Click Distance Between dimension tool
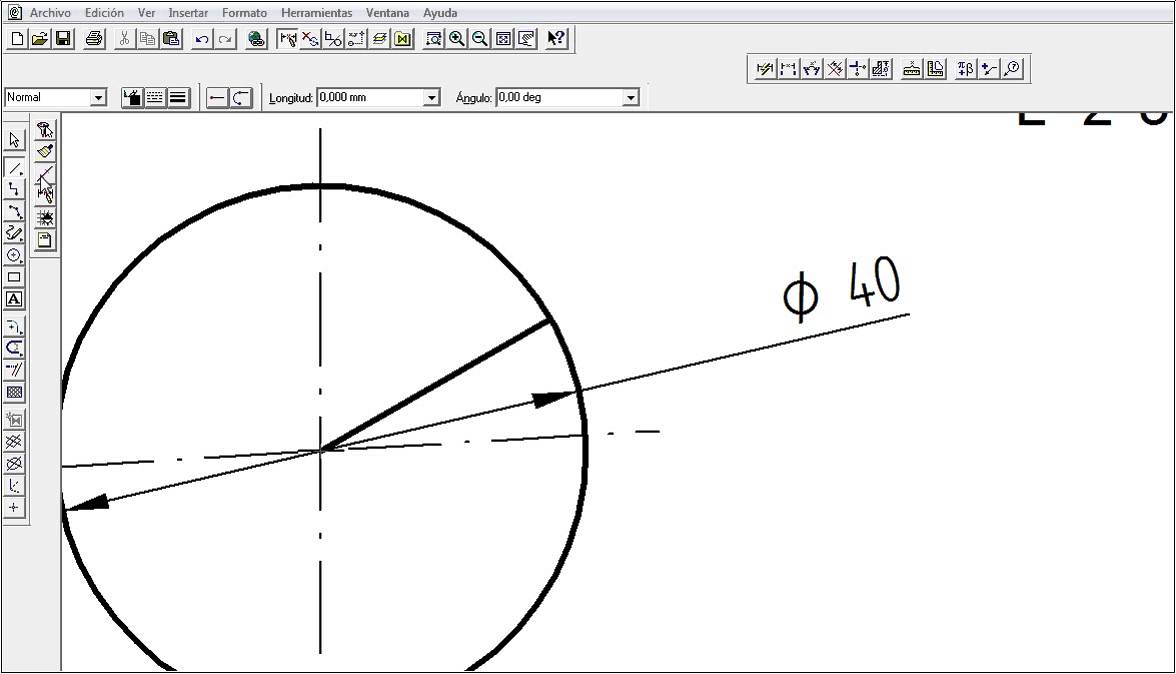Viewport: 1176px width, 674px height. [788, 69]
